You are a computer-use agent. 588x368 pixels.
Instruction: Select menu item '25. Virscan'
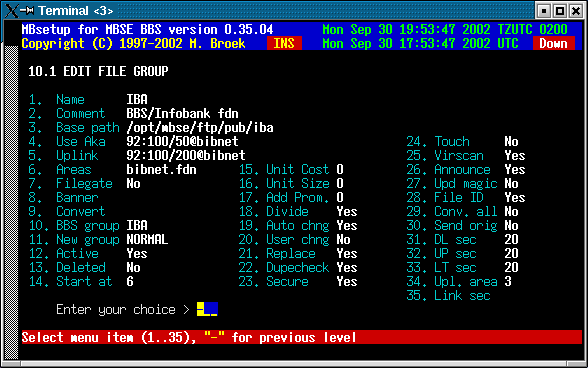445,155
